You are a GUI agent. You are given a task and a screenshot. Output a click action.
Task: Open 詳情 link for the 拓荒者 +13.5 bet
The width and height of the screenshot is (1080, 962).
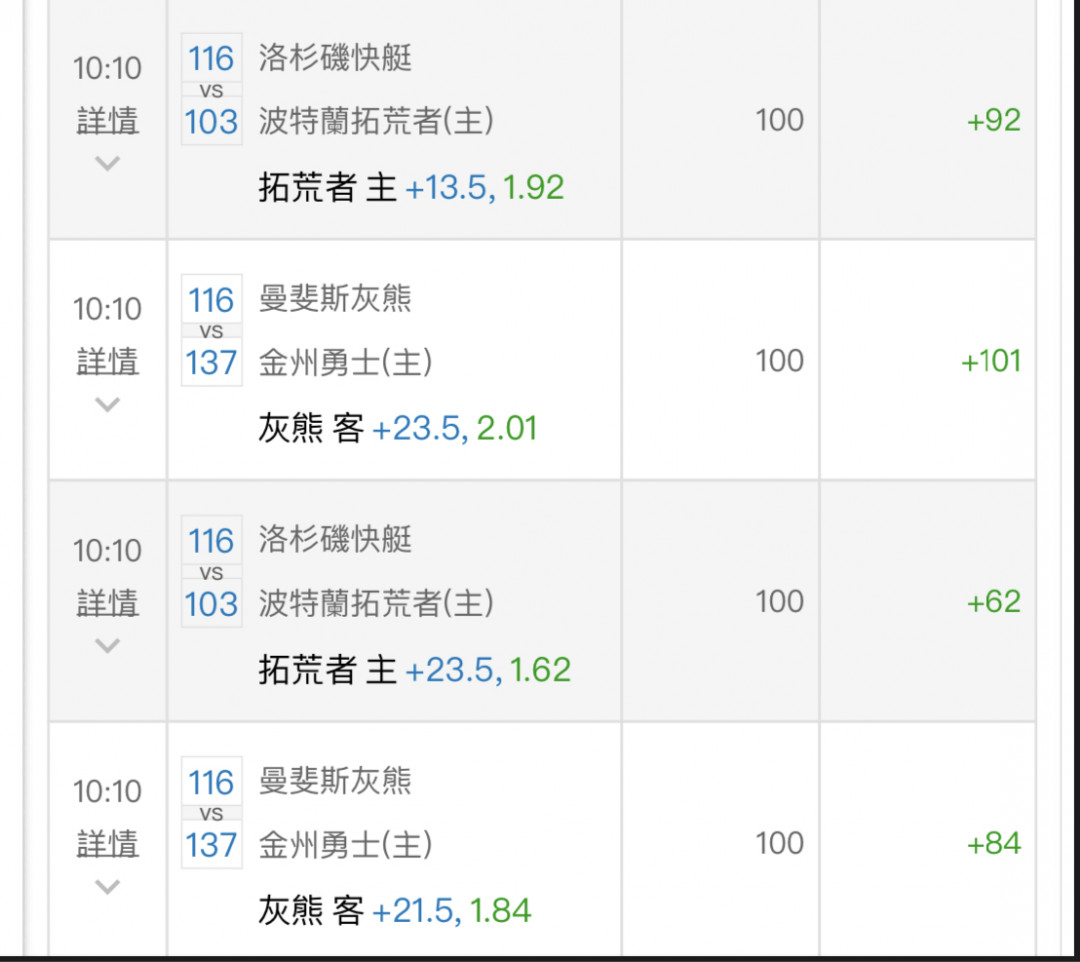pos(107,121)
